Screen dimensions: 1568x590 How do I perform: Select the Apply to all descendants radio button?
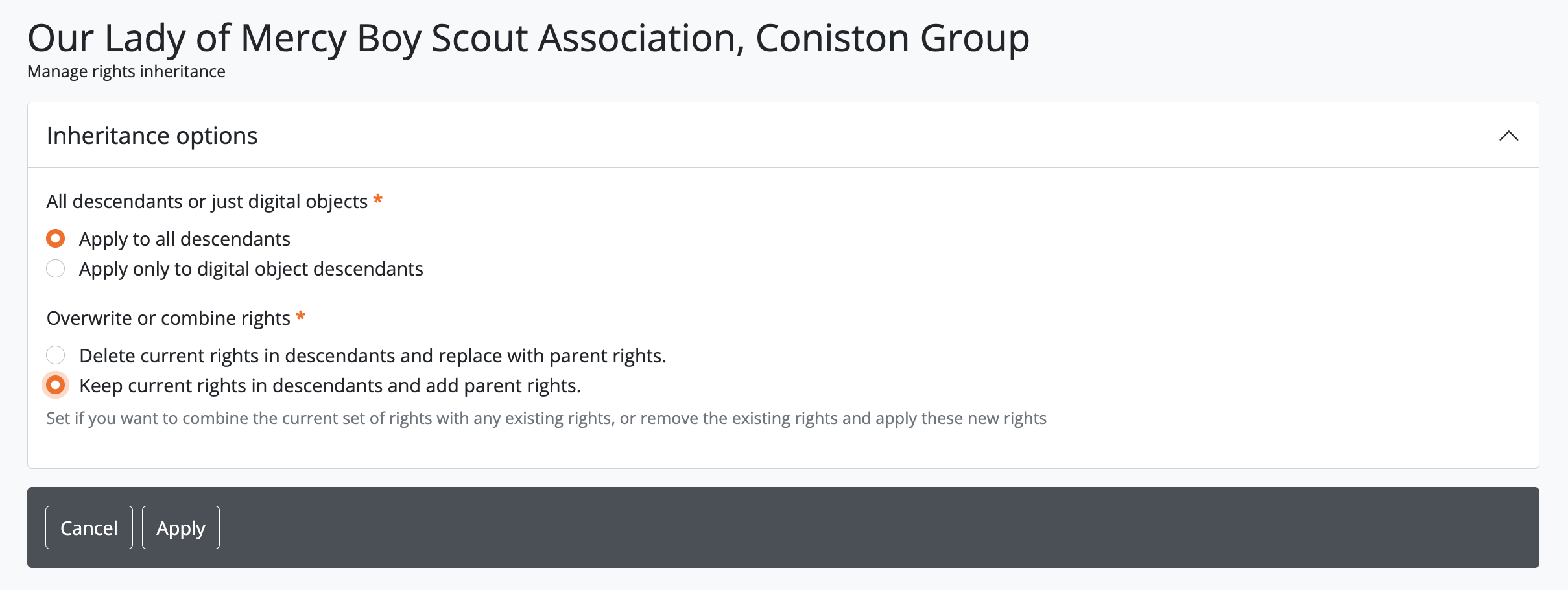click(x=56, y=239)
